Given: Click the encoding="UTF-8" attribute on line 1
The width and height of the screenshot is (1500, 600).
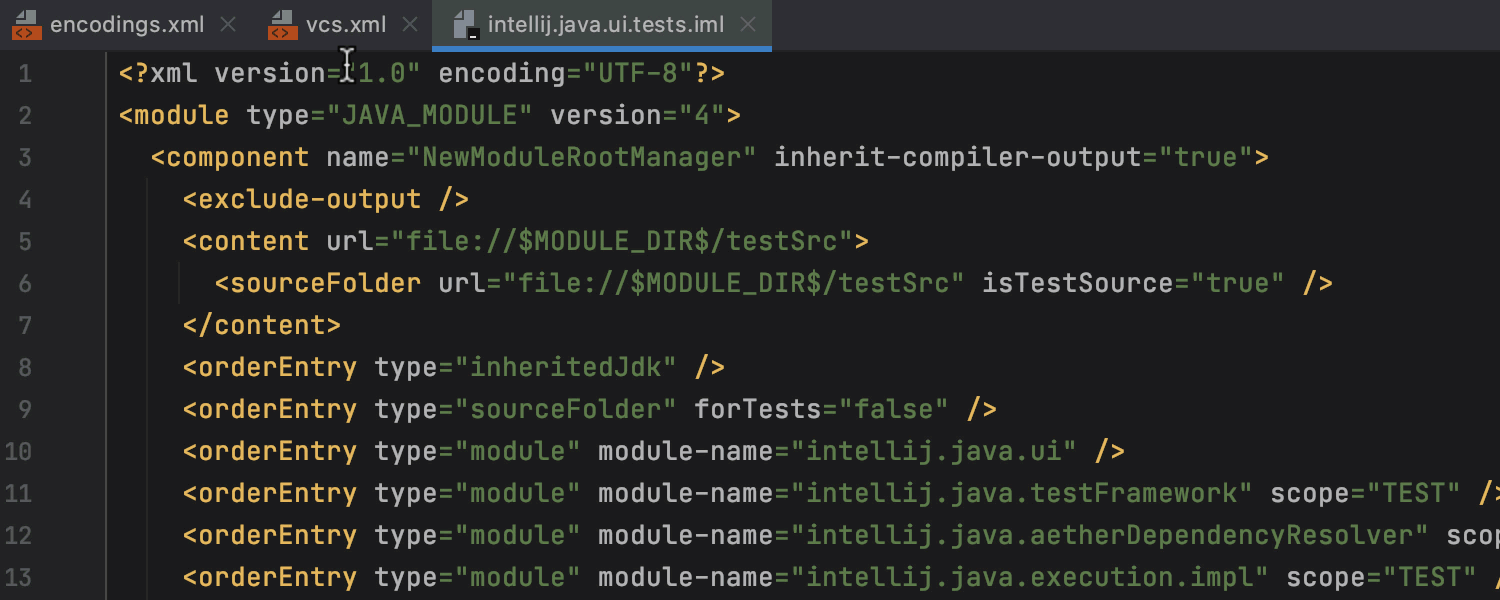Looking at the screenshot, I should 566,74.
